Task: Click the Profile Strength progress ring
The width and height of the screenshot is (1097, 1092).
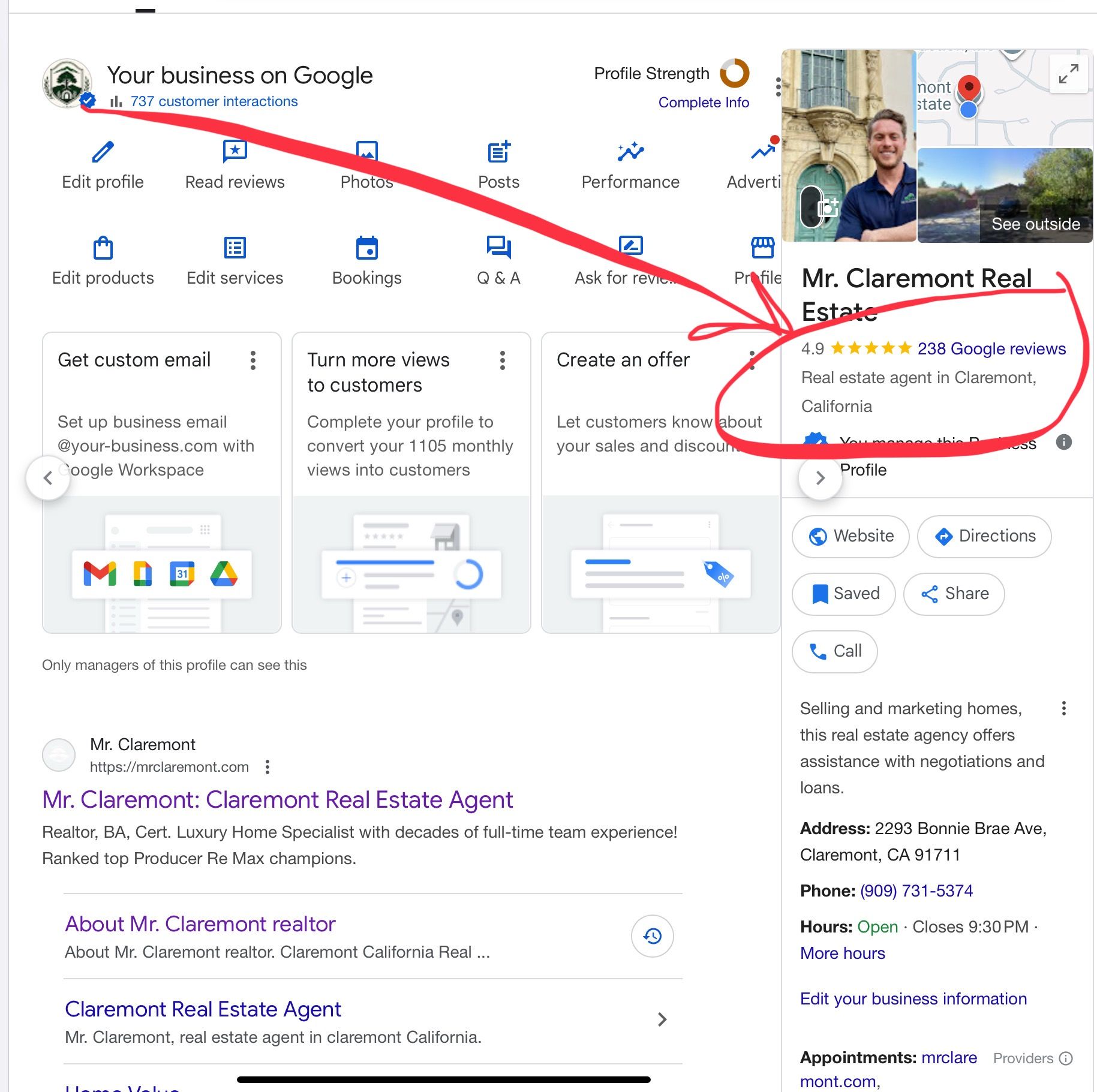Action: pyautogui.click(x=735, y=74)
